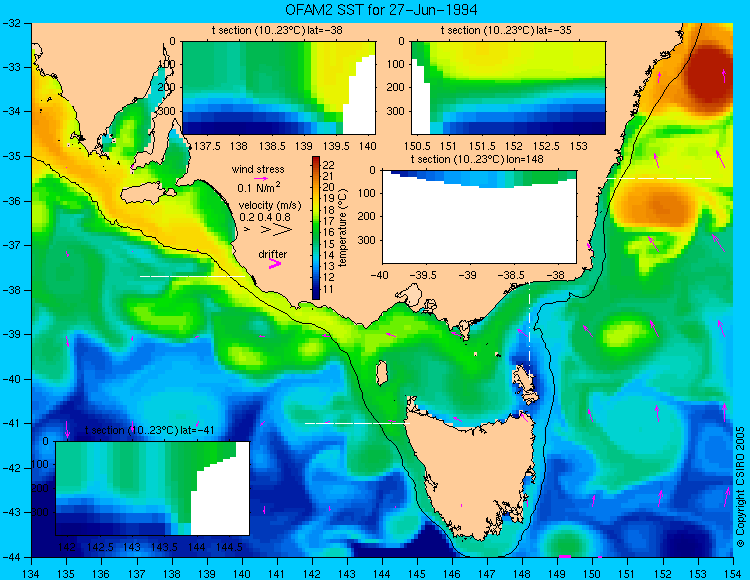Click the "11" colorbar tick label
This screenshot has height=580, width=750.
pos(329,289)
